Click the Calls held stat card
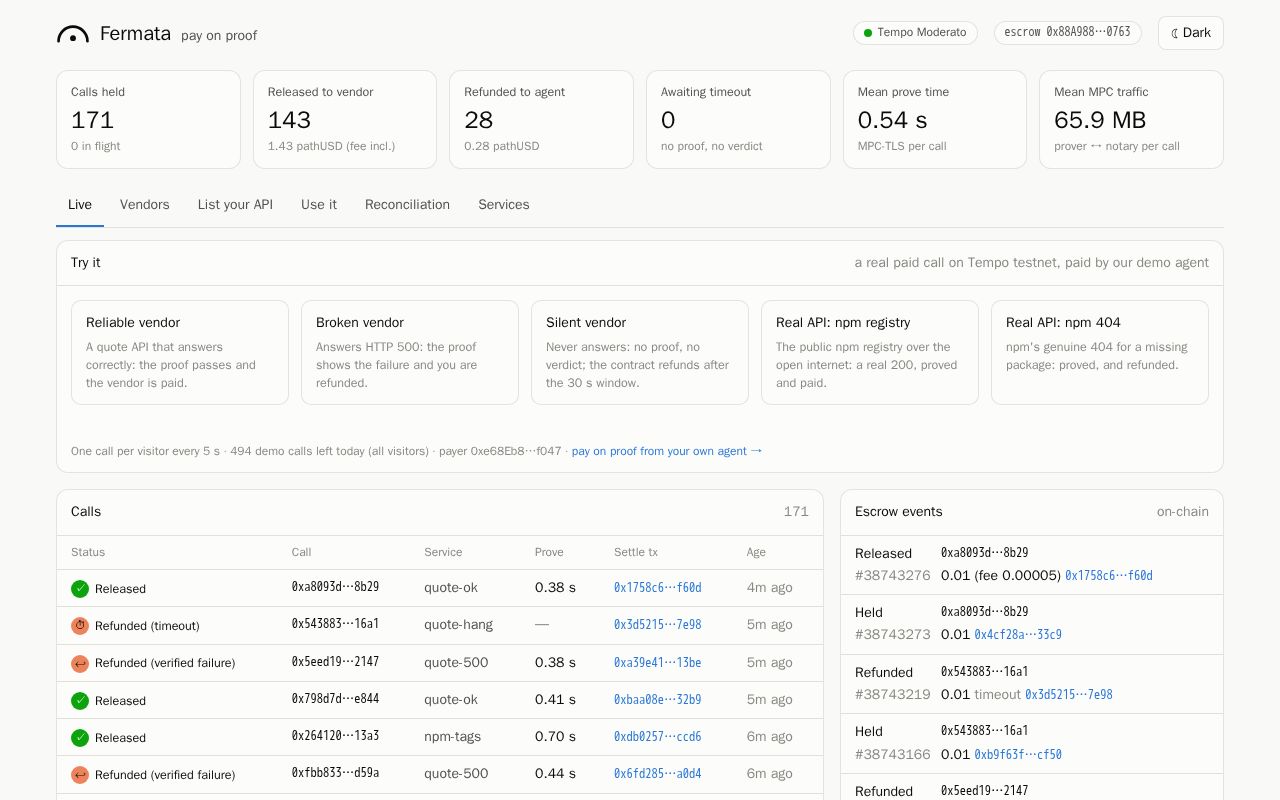Viewport: 1280px width, 800px height. click(x=148, y=119)
